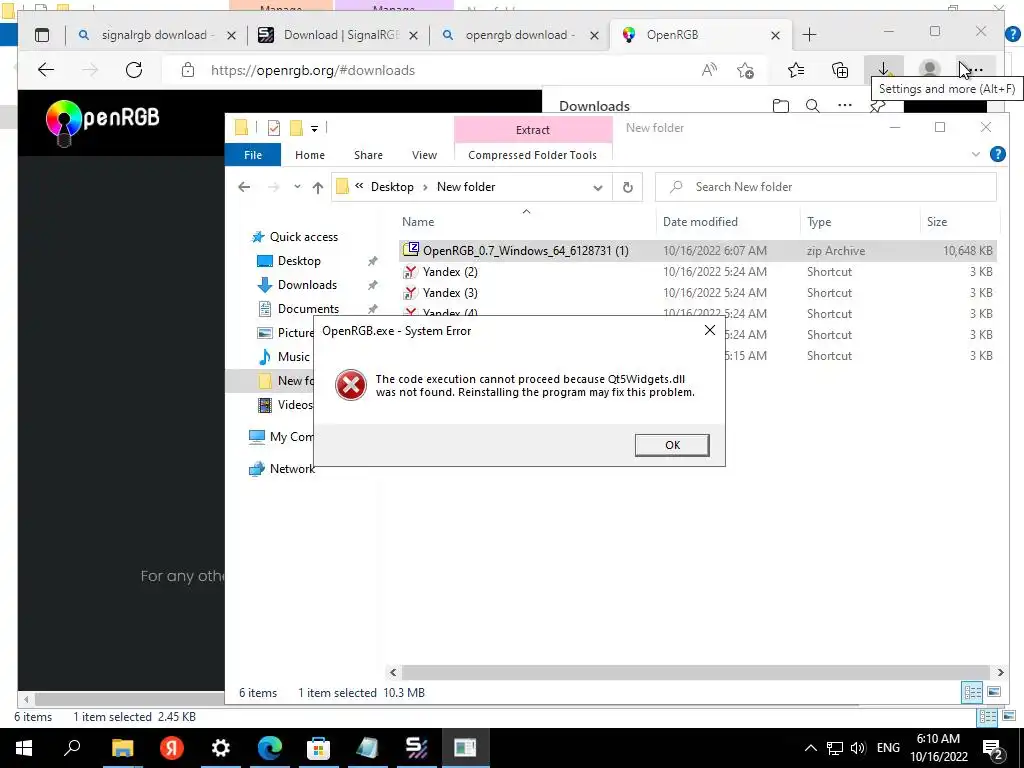This screenshot has width=1024, height=768.
Task: Close the OpenRGB browser tab
Action: (x=775, y=35)
